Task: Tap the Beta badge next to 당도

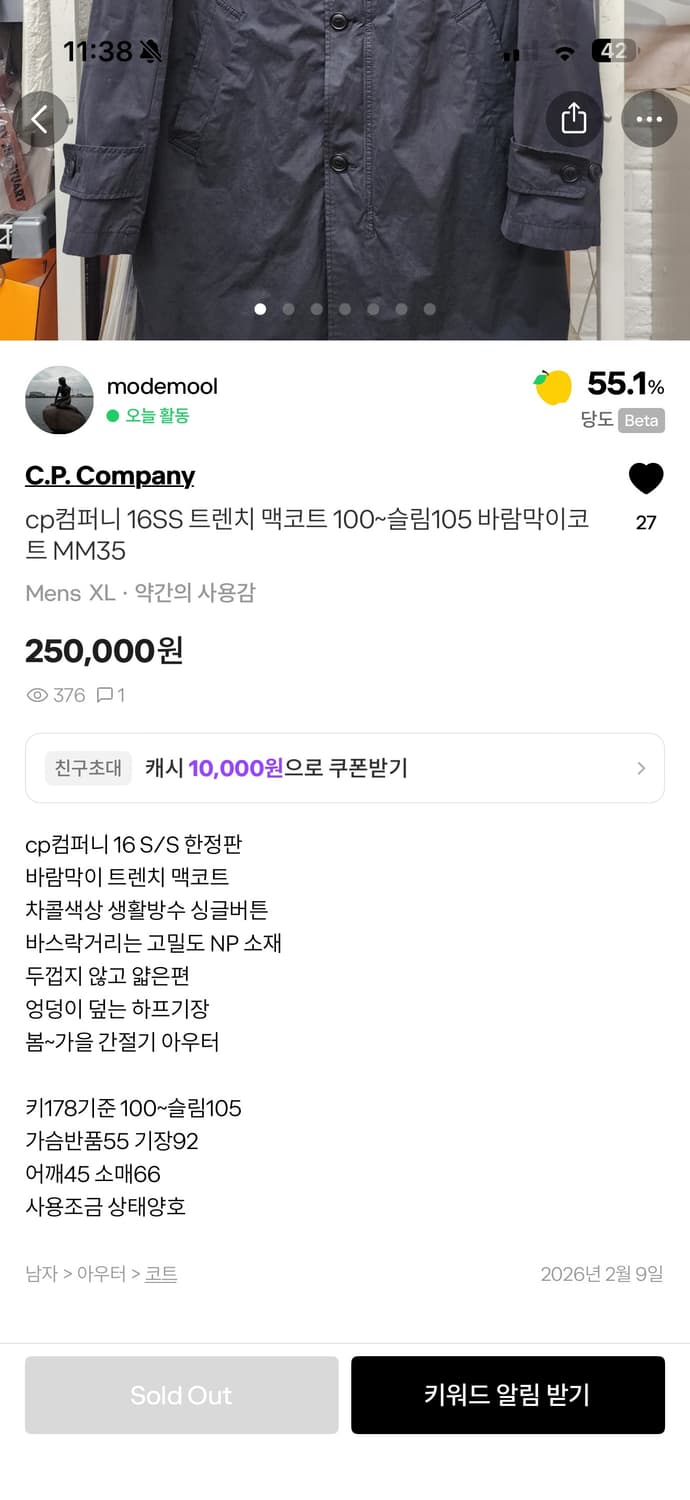Action: tap(640, 420)
